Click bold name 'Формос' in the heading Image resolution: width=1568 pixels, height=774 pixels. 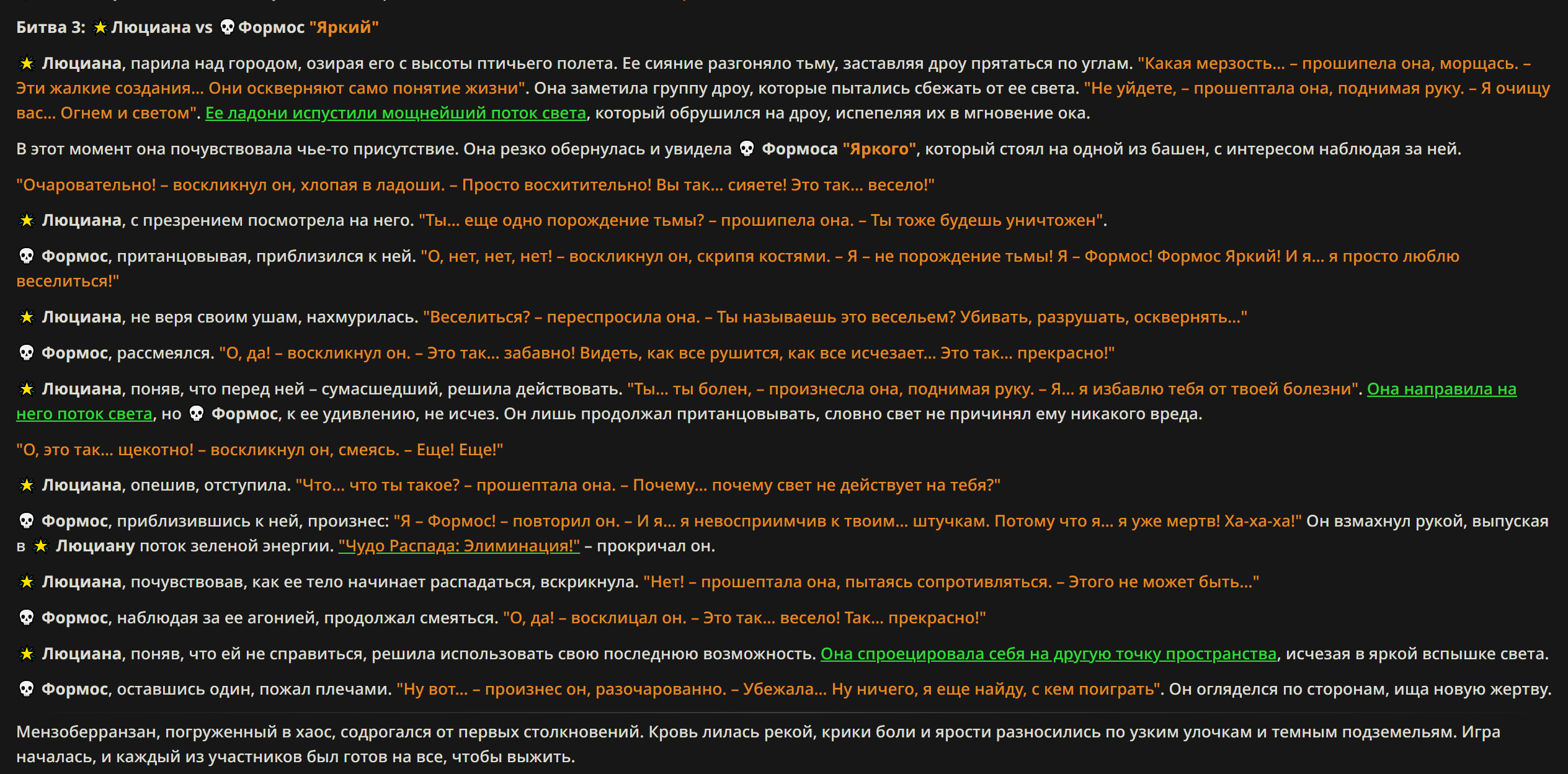click(272, 27)
